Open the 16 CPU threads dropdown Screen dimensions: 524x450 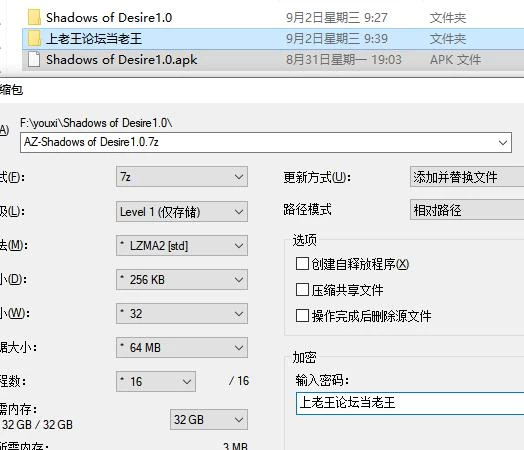[x=156, y=382]
